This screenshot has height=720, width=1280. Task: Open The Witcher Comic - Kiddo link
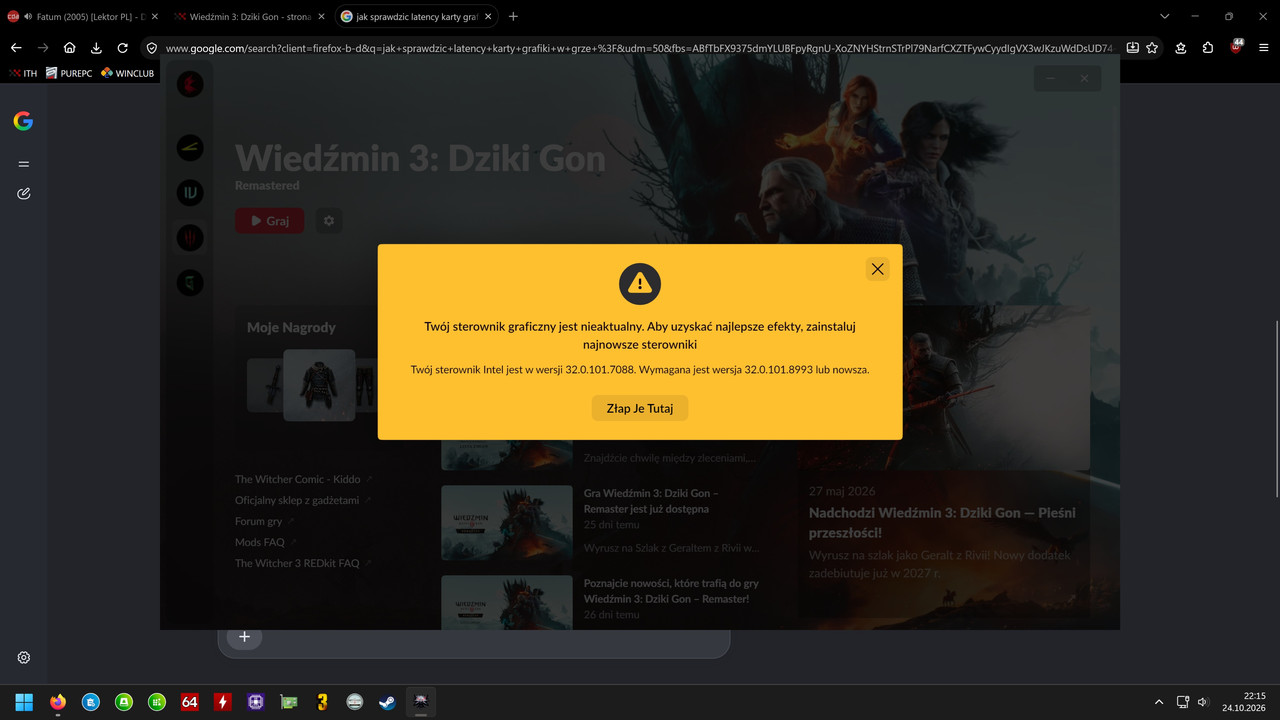point(298,479)
